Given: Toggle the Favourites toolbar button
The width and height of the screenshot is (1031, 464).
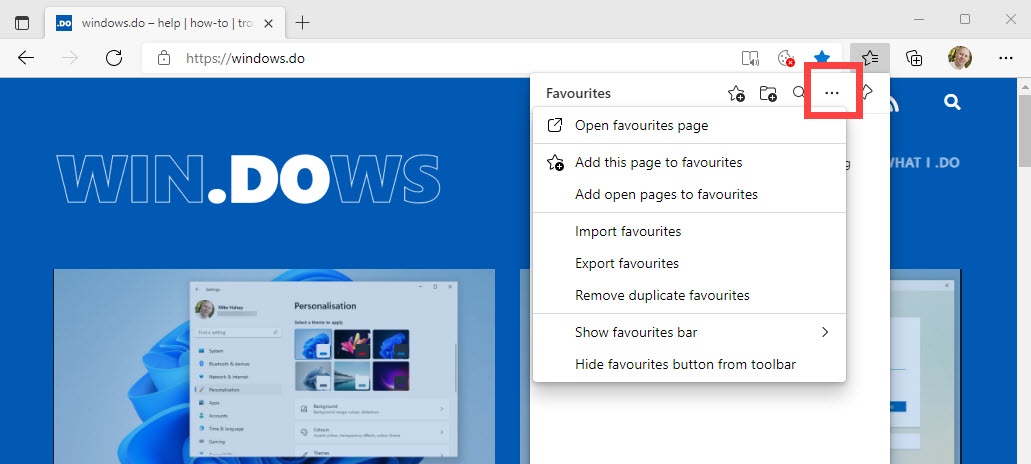Looking at the screenshot, I should click(870, 58).
